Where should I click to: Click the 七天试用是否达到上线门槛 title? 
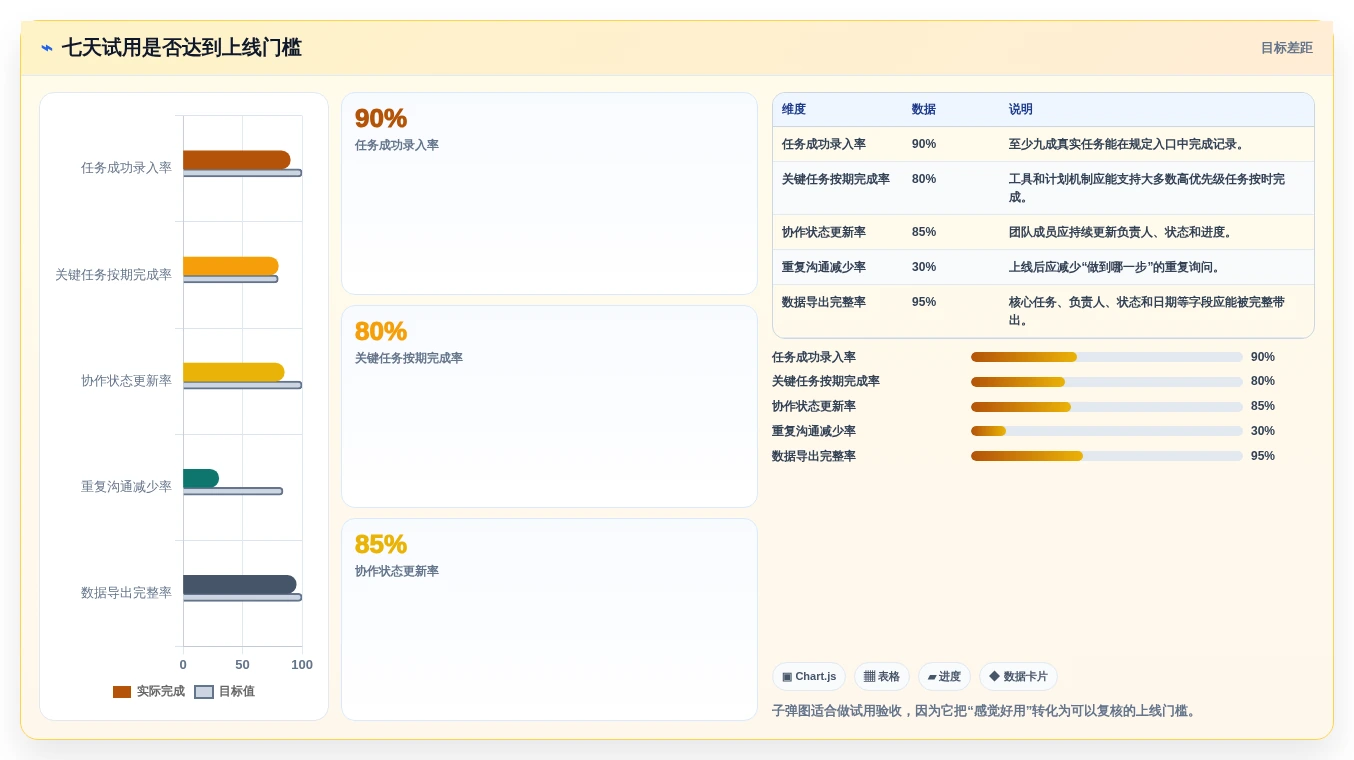pyautogui.click(x=182, y=48)
